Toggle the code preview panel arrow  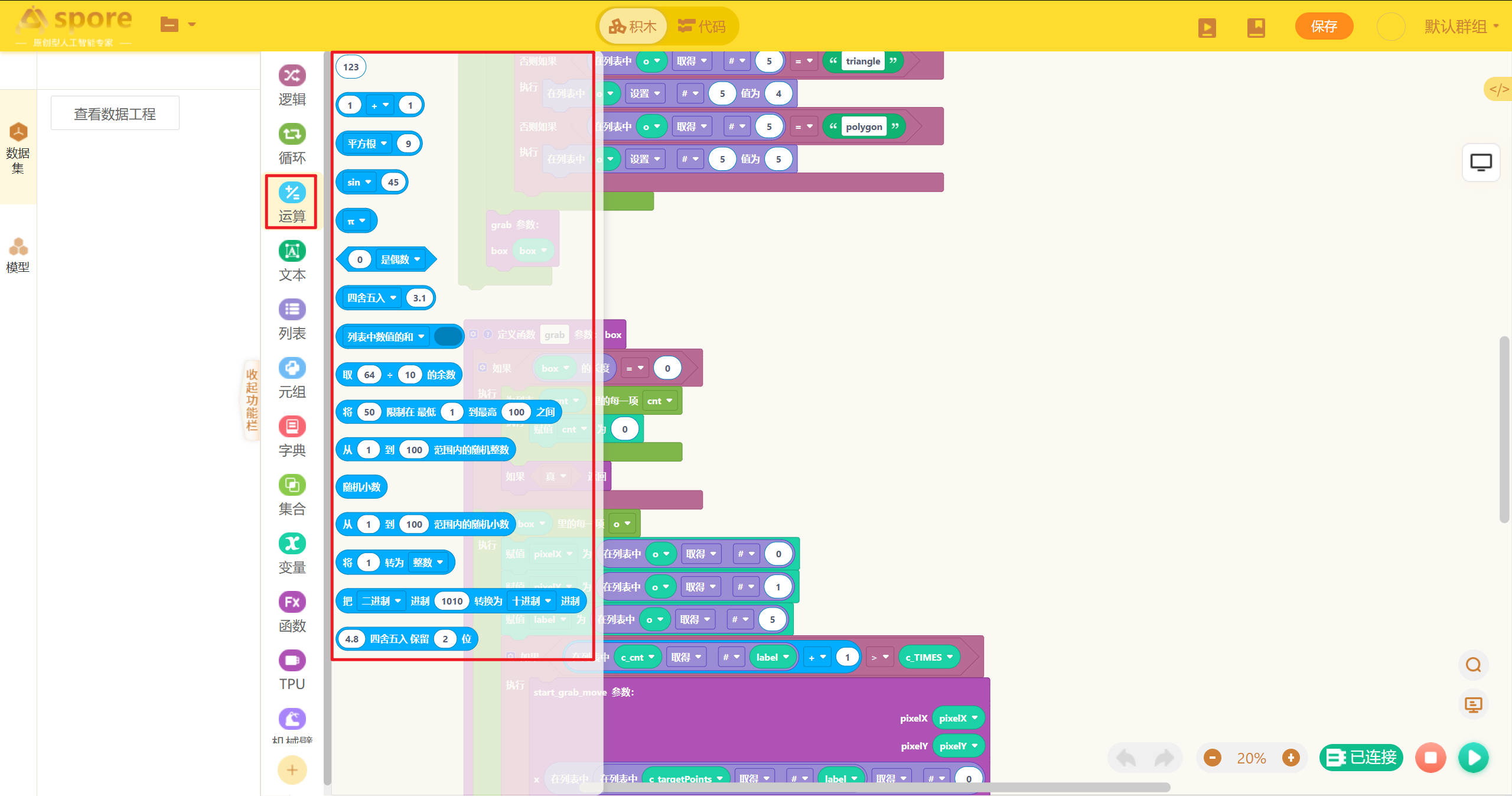(1498, 89)
